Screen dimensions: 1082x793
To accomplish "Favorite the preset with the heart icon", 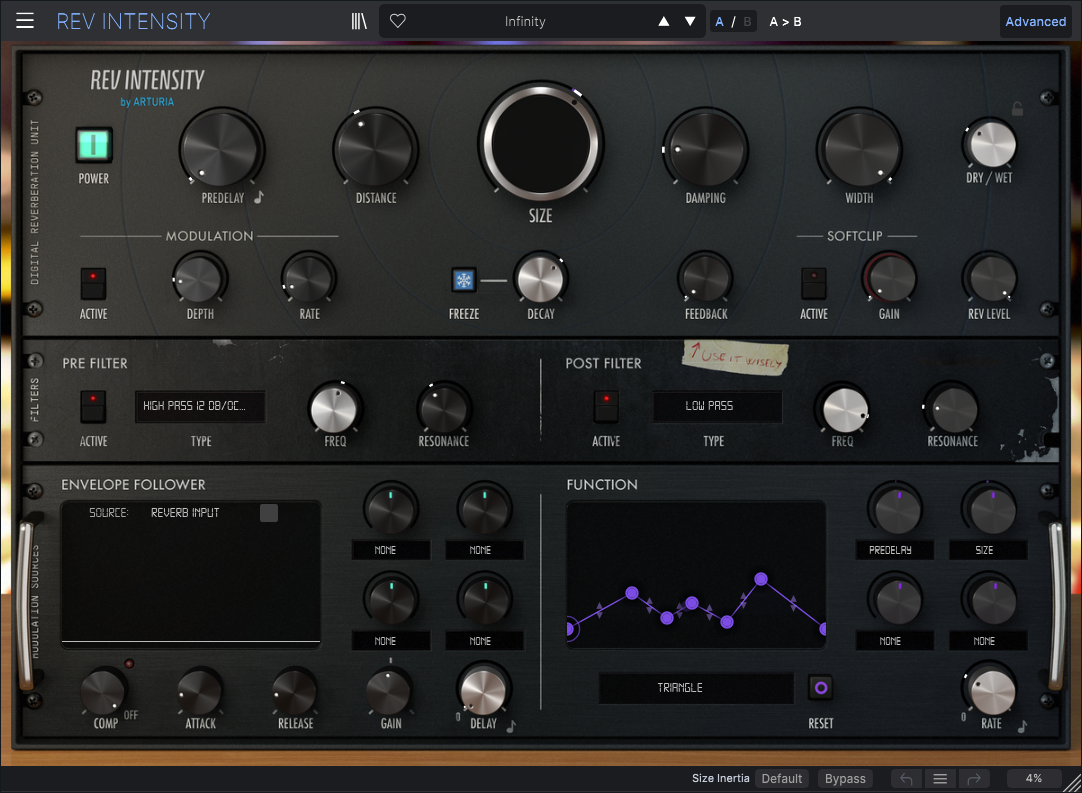I will tap(398, 21).
